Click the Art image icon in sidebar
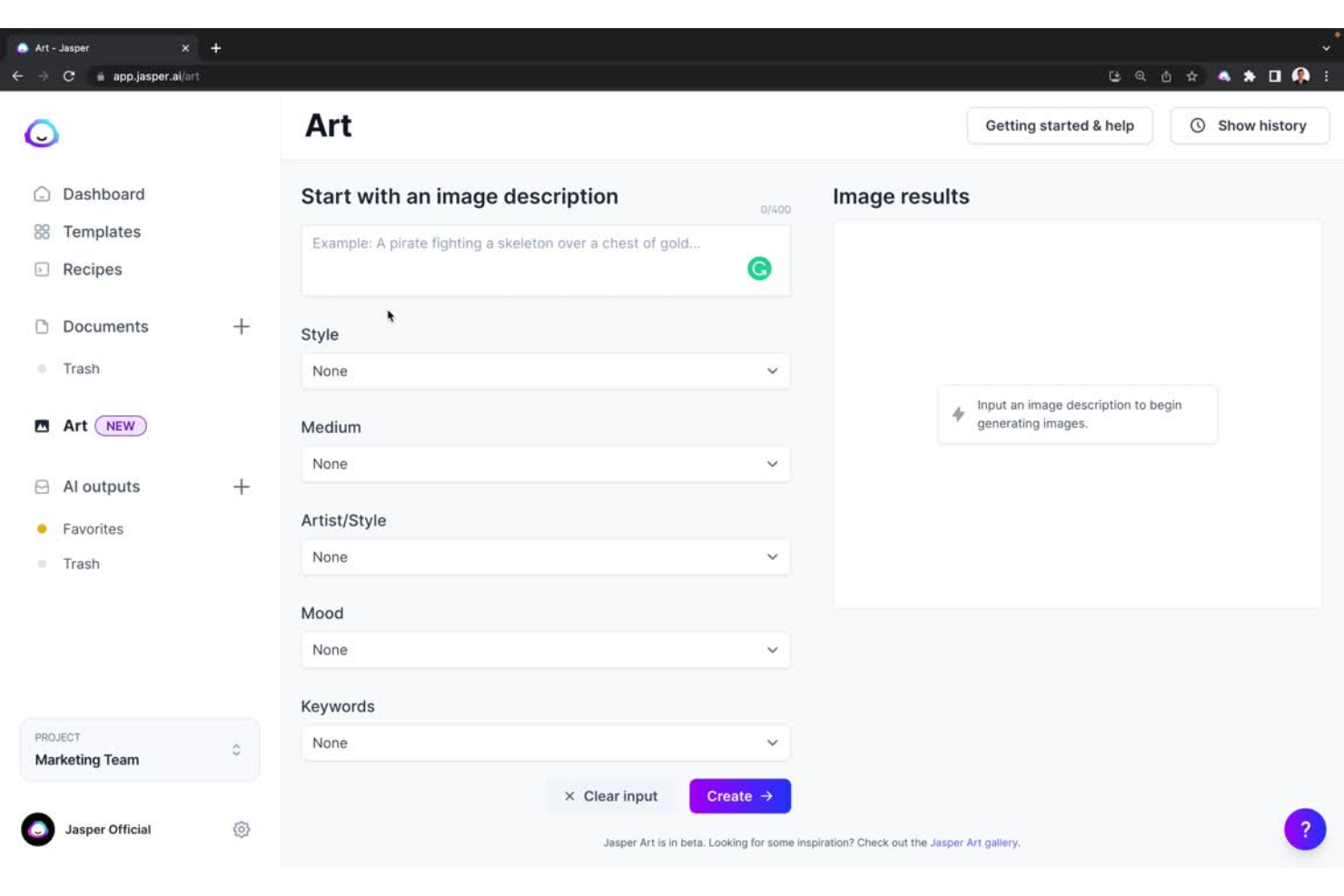The width and height of the screenshot is (1344, 896). 42,426
